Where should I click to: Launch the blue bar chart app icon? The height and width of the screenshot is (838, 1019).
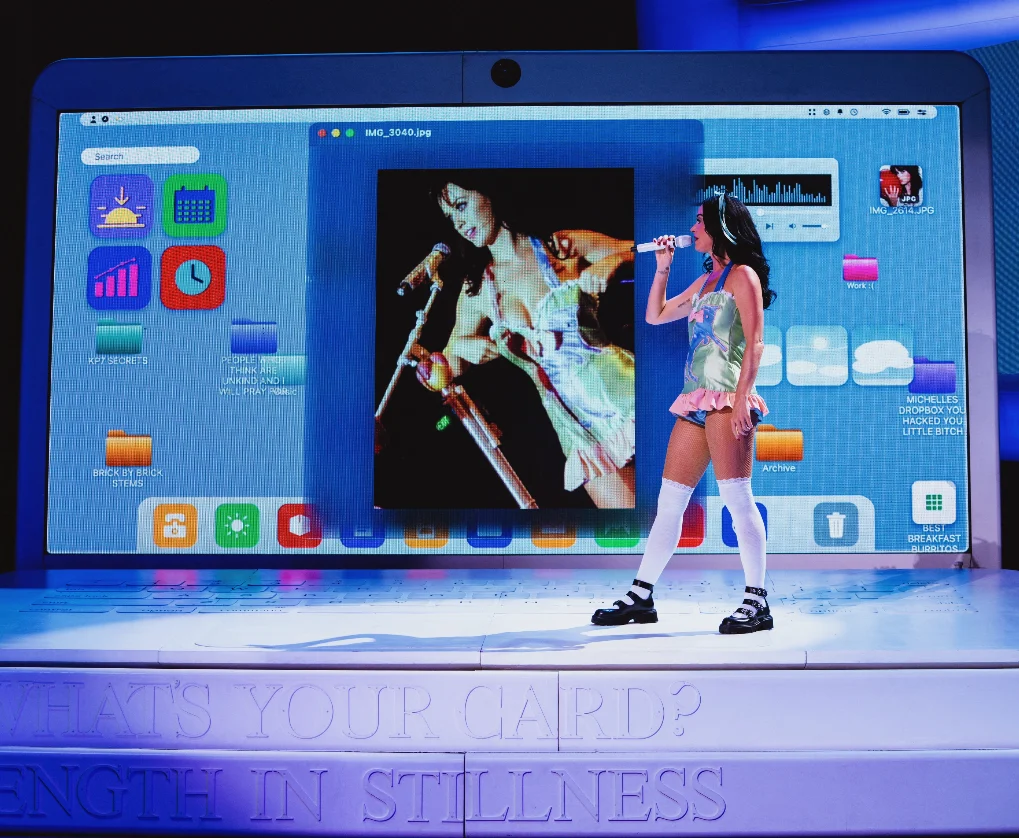point(120,278)
